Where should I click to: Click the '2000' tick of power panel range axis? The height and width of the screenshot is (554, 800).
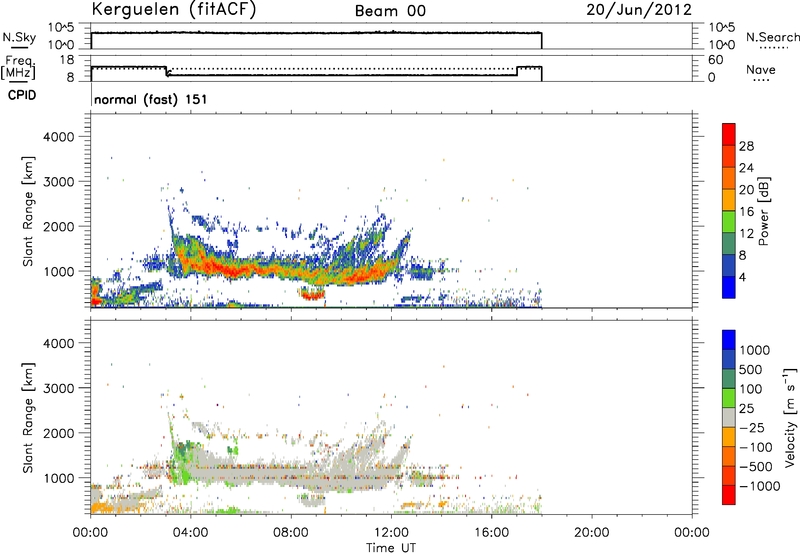click(59, 227)
